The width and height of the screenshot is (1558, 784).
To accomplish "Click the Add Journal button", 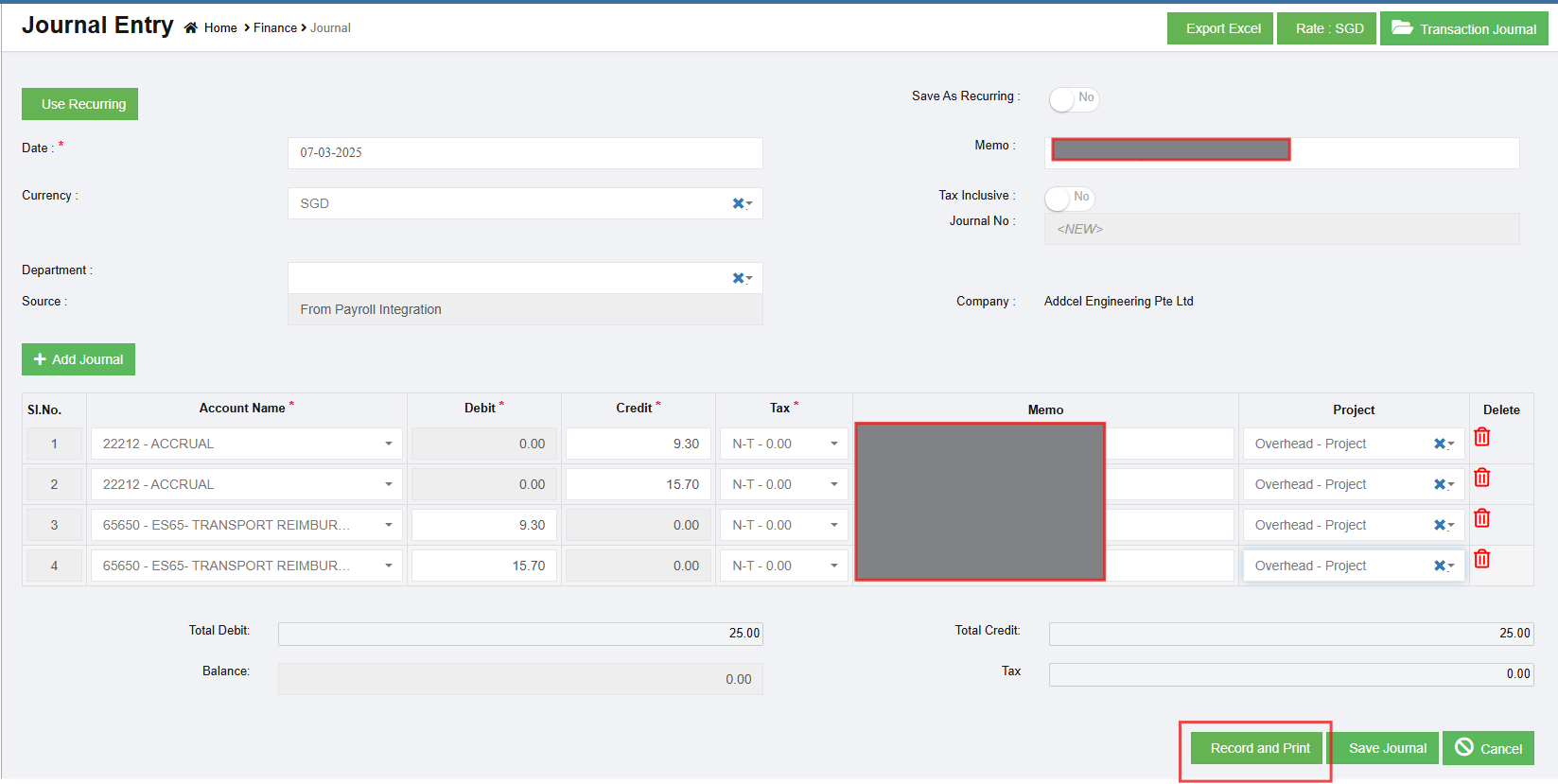I will [x=79, y=359].
